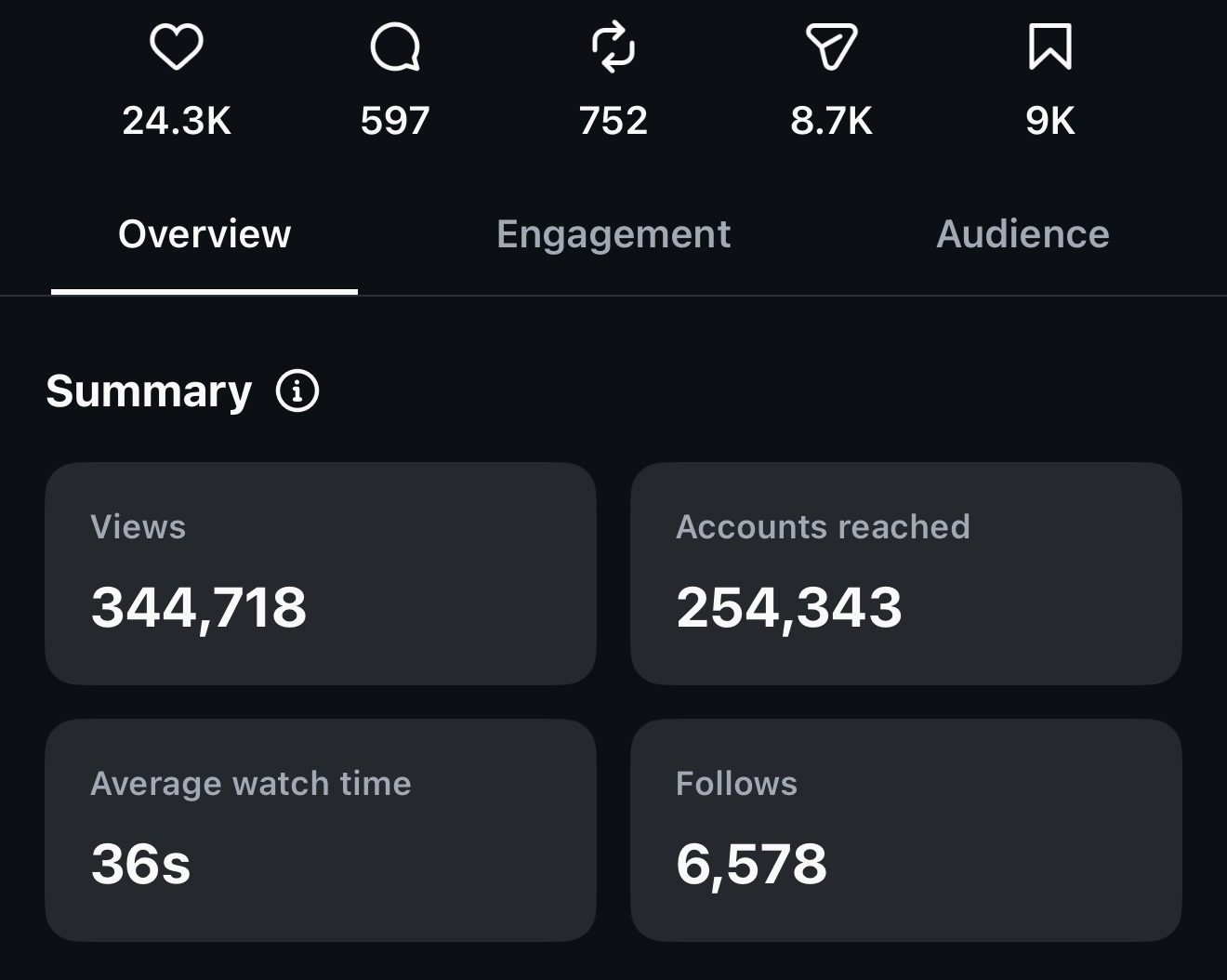This screenshot has height=980, width=1227.
Task: Open the Engagement tab
Action: tap(613, 234)
